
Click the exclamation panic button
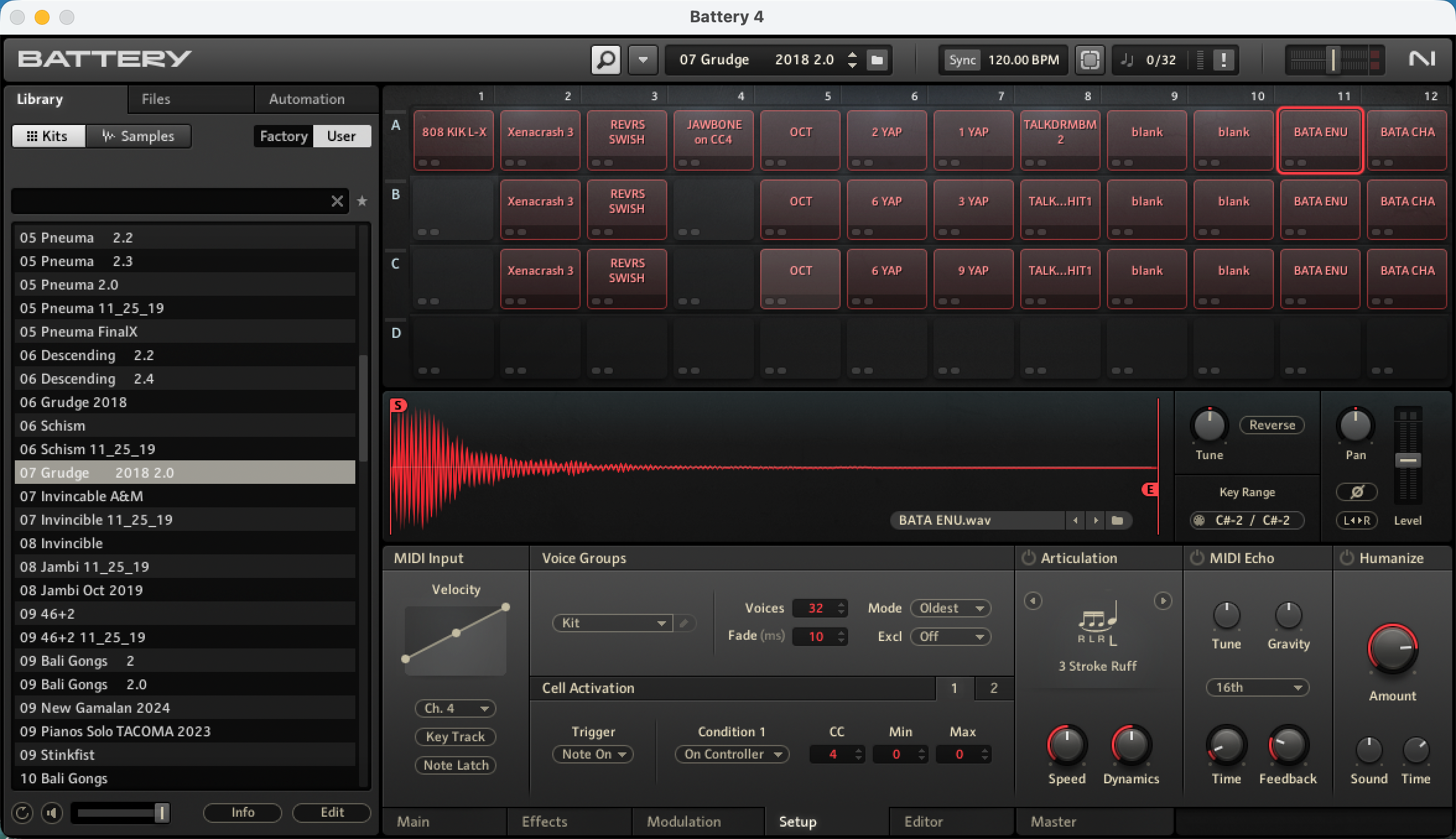[x=1223, y=60]
